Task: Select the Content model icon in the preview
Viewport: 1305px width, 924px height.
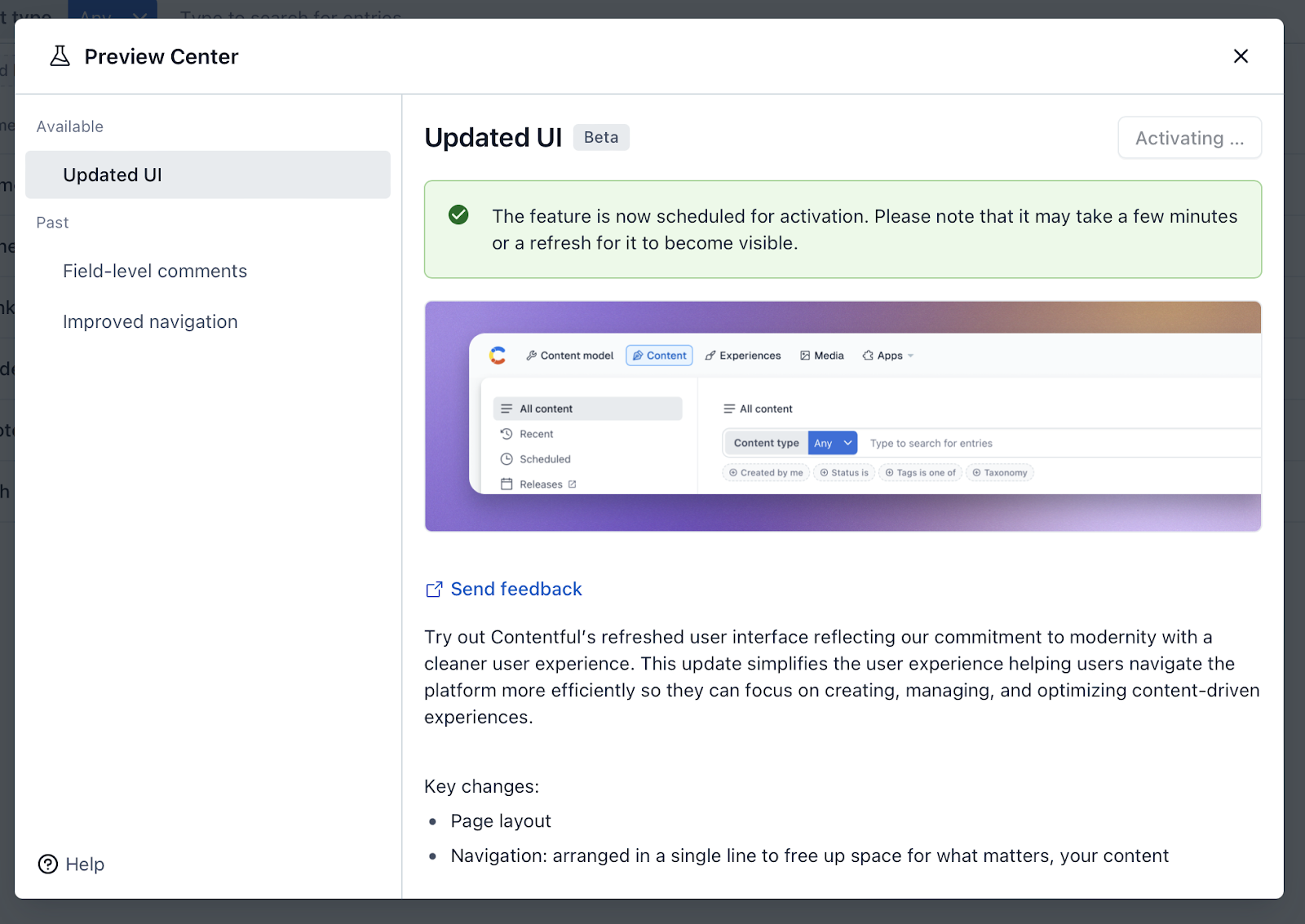Action: pos(531,355)
